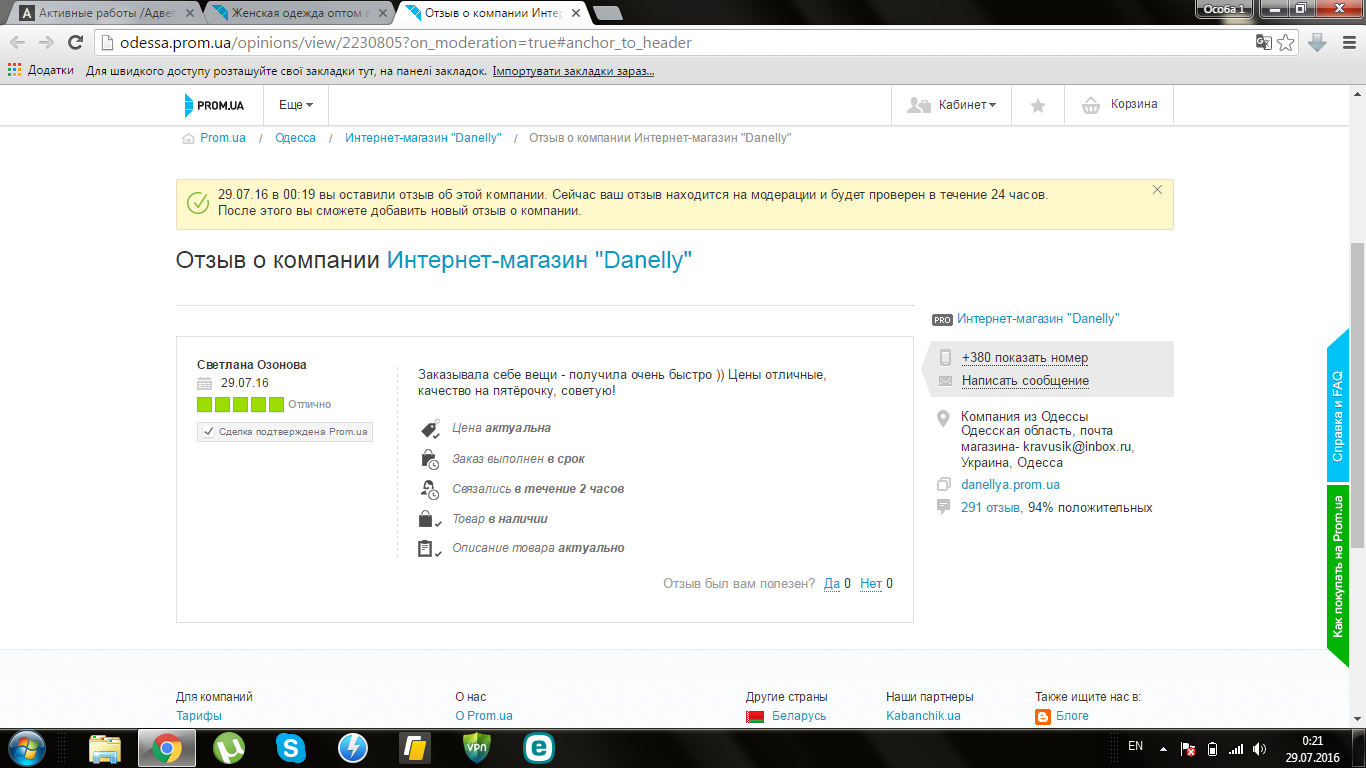The width and height of the screenshot is (1366, 768).
Task: Click the browser forward arrow
Action: click(x=46, y=43)
